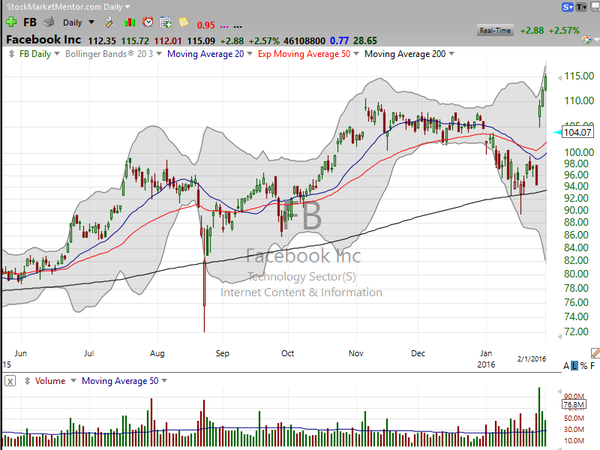Screen dimensions: 600x450
Task: Click the black dots indicator in toolbar
Action: click(x=238, y=26)
